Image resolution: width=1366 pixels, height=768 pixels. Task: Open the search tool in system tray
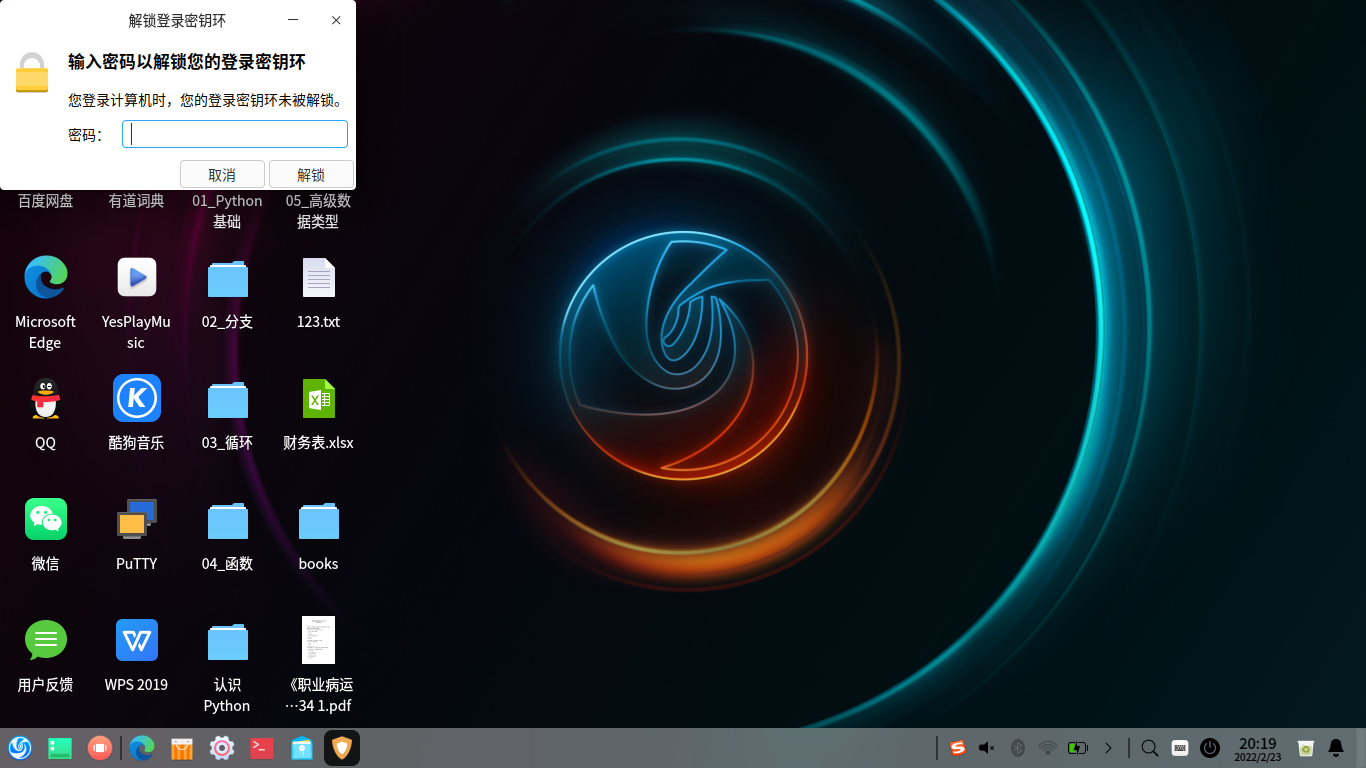click(x=1149, y=747)
